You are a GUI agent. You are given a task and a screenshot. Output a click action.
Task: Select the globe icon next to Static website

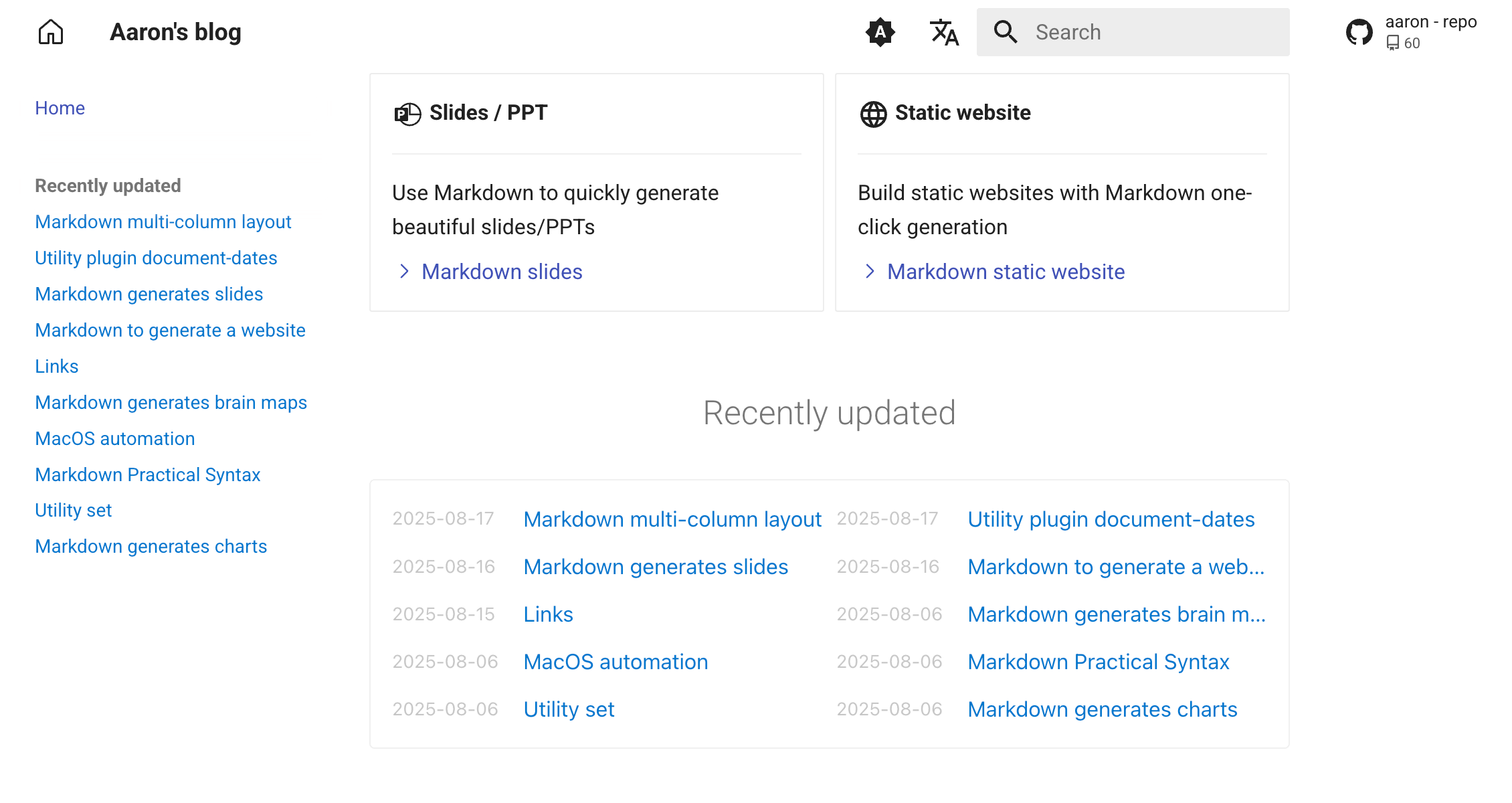tap(872, 112)
